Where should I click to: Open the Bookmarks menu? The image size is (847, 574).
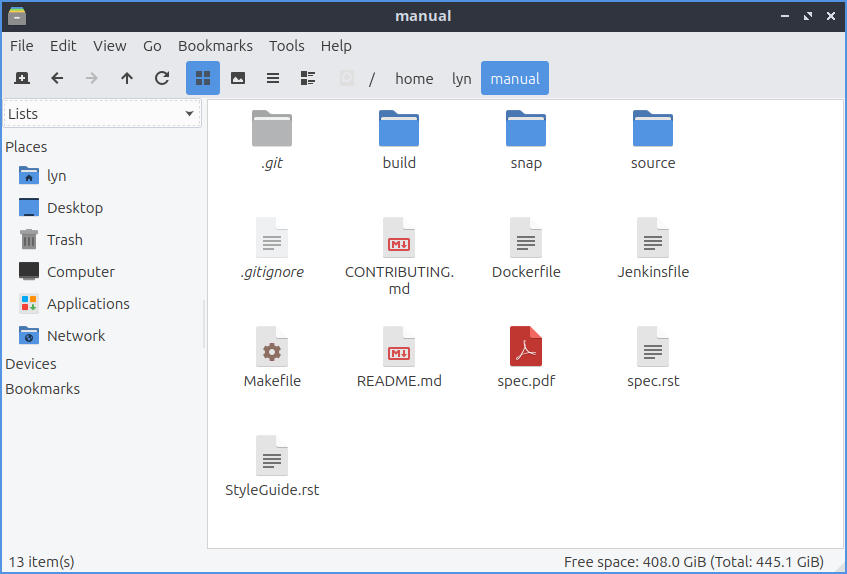pos(215,46)
